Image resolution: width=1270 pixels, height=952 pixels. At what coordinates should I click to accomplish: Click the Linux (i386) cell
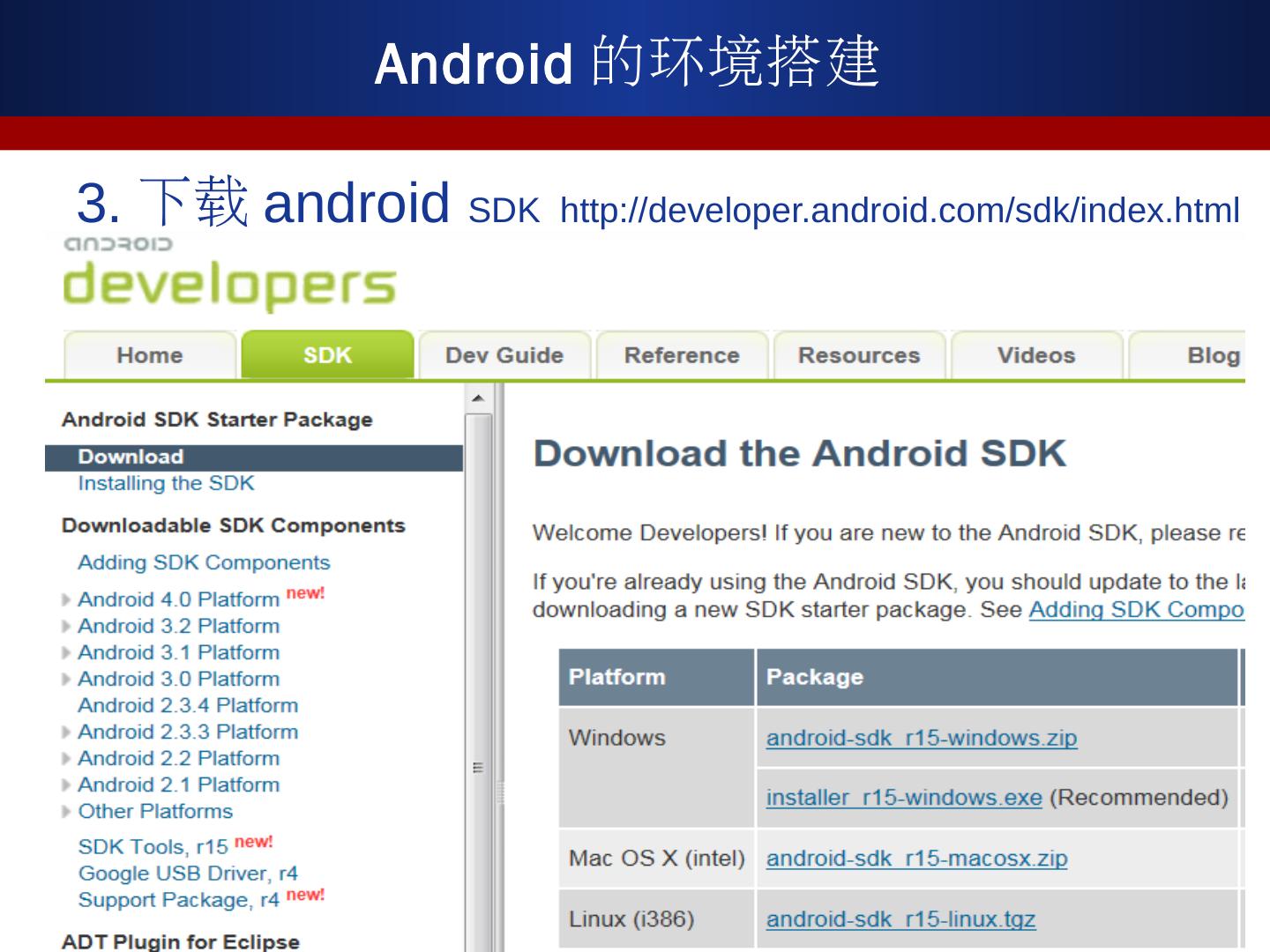(x=656, y=919)
